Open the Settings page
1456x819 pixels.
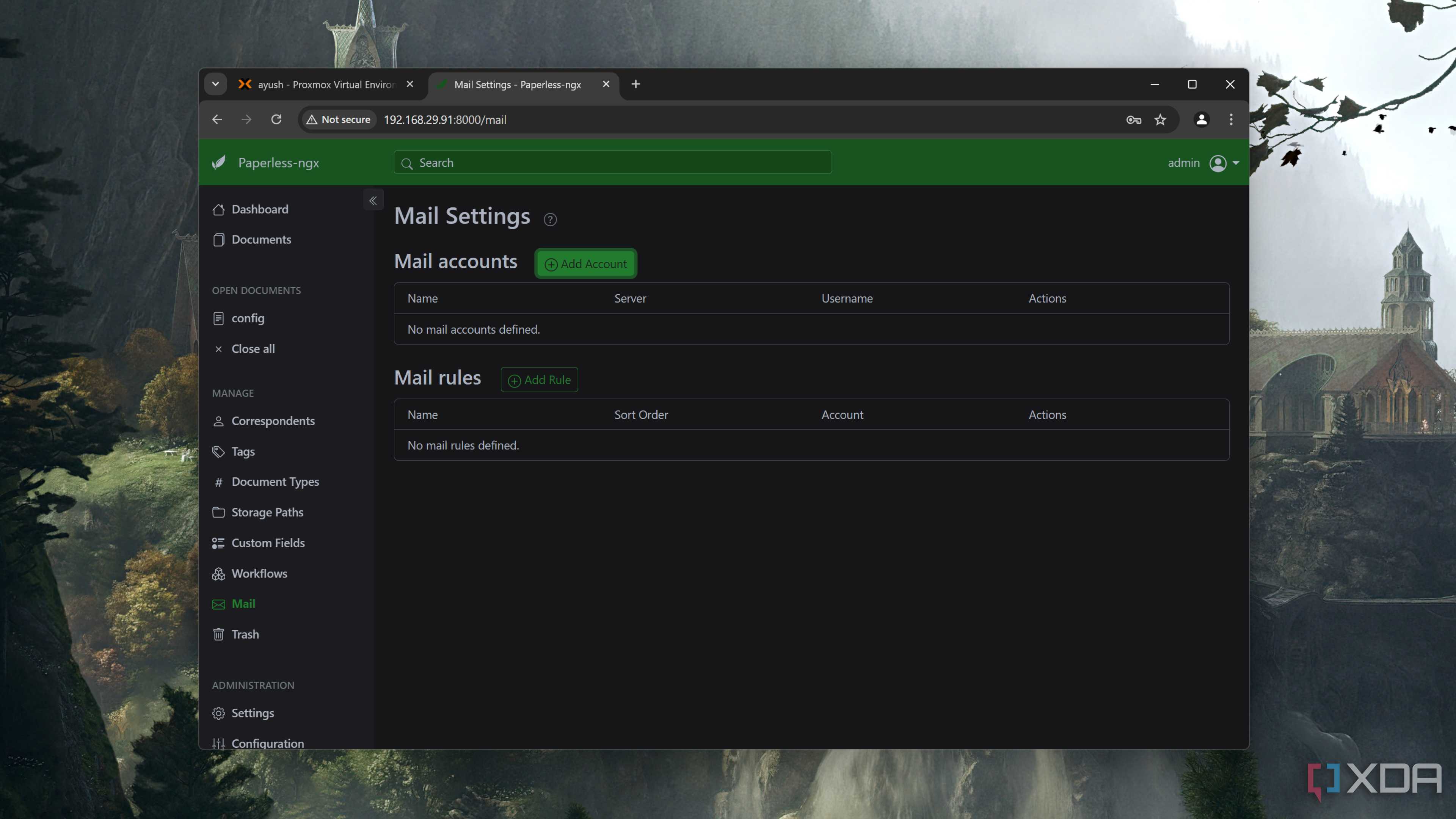point(253,713)
